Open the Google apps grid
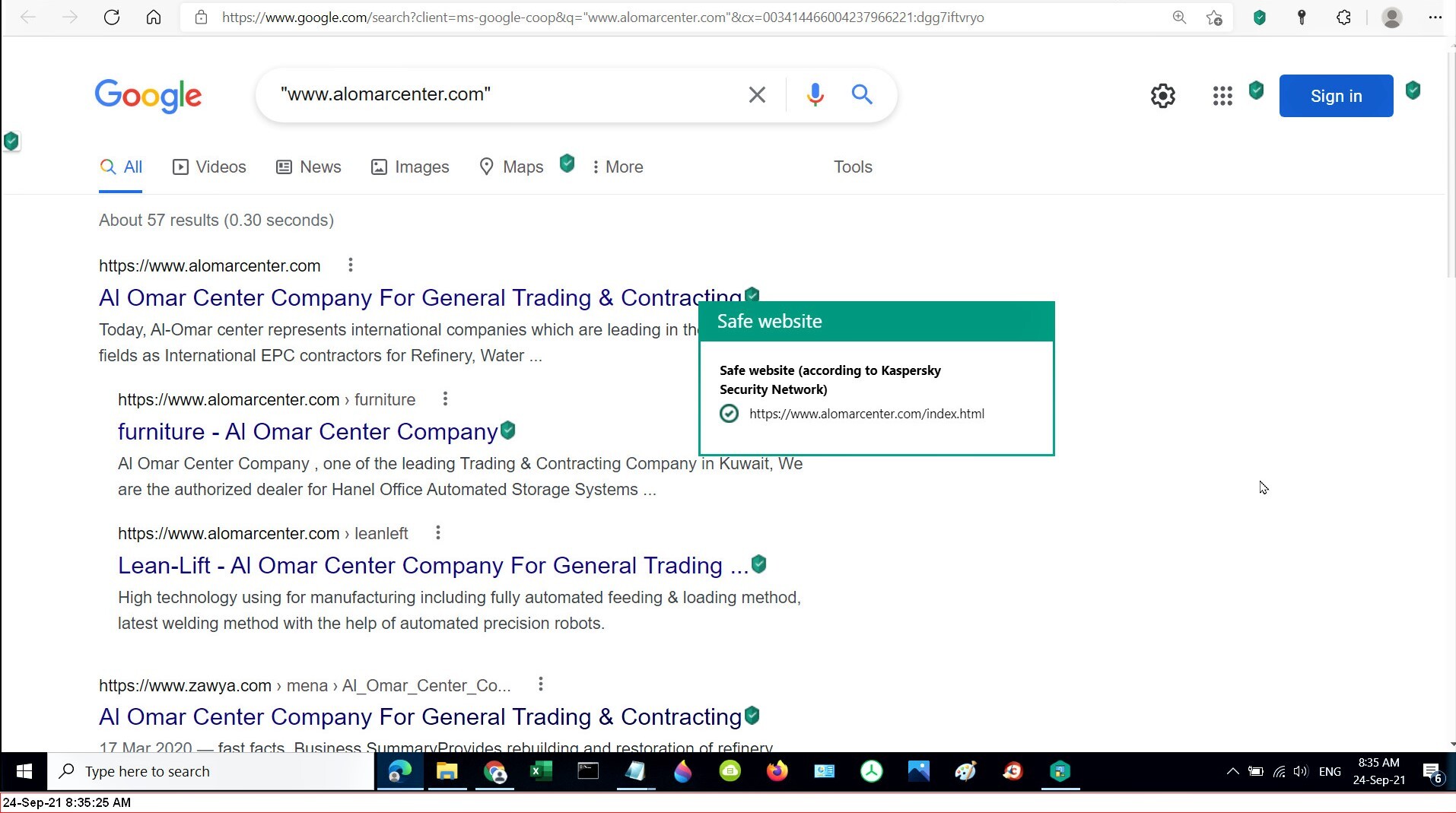Image resolution: width=1456 pixels, height=813 pixels. tap(1222, 96)
